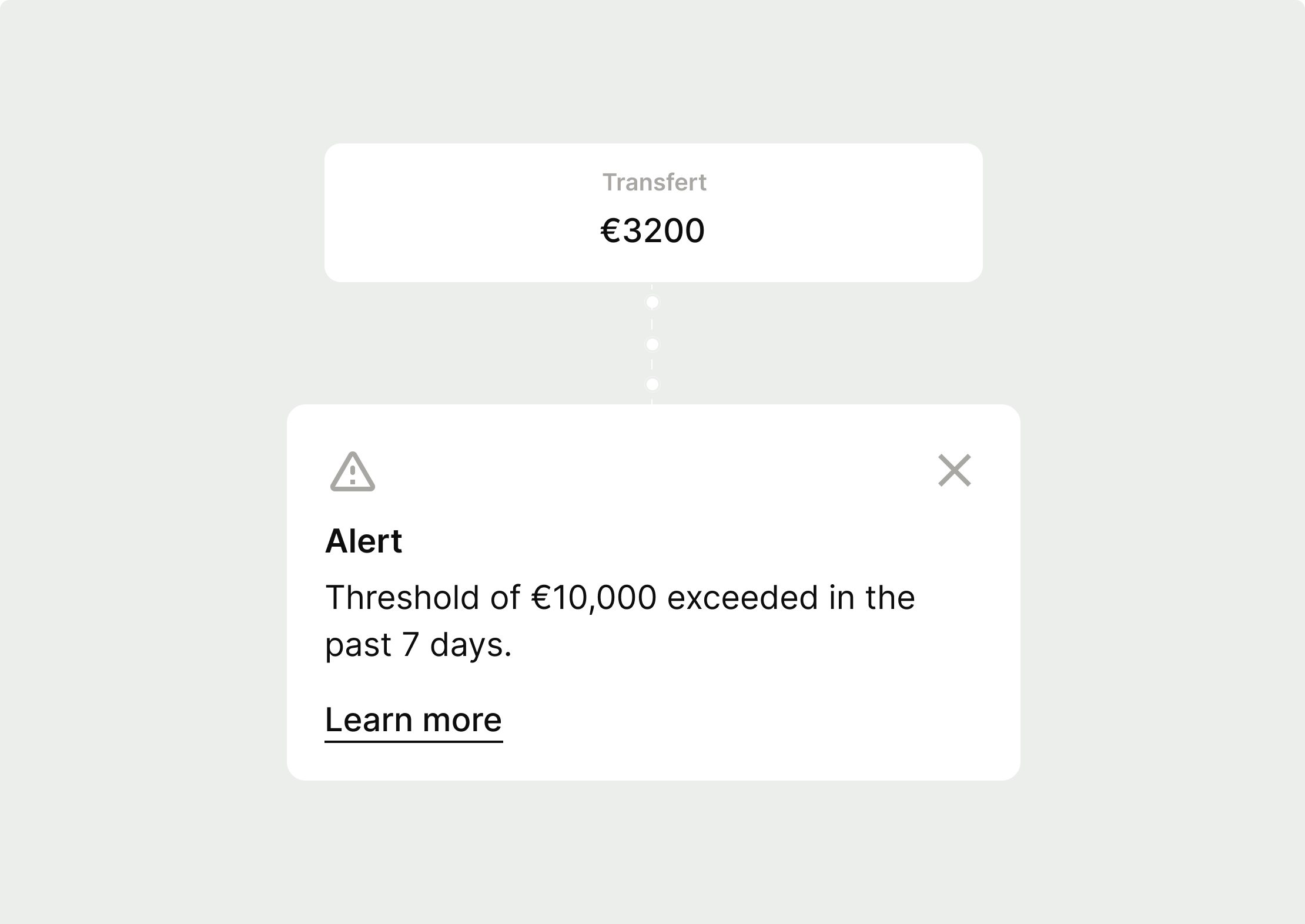Click the "past 7 days." text line

point(419,645)
